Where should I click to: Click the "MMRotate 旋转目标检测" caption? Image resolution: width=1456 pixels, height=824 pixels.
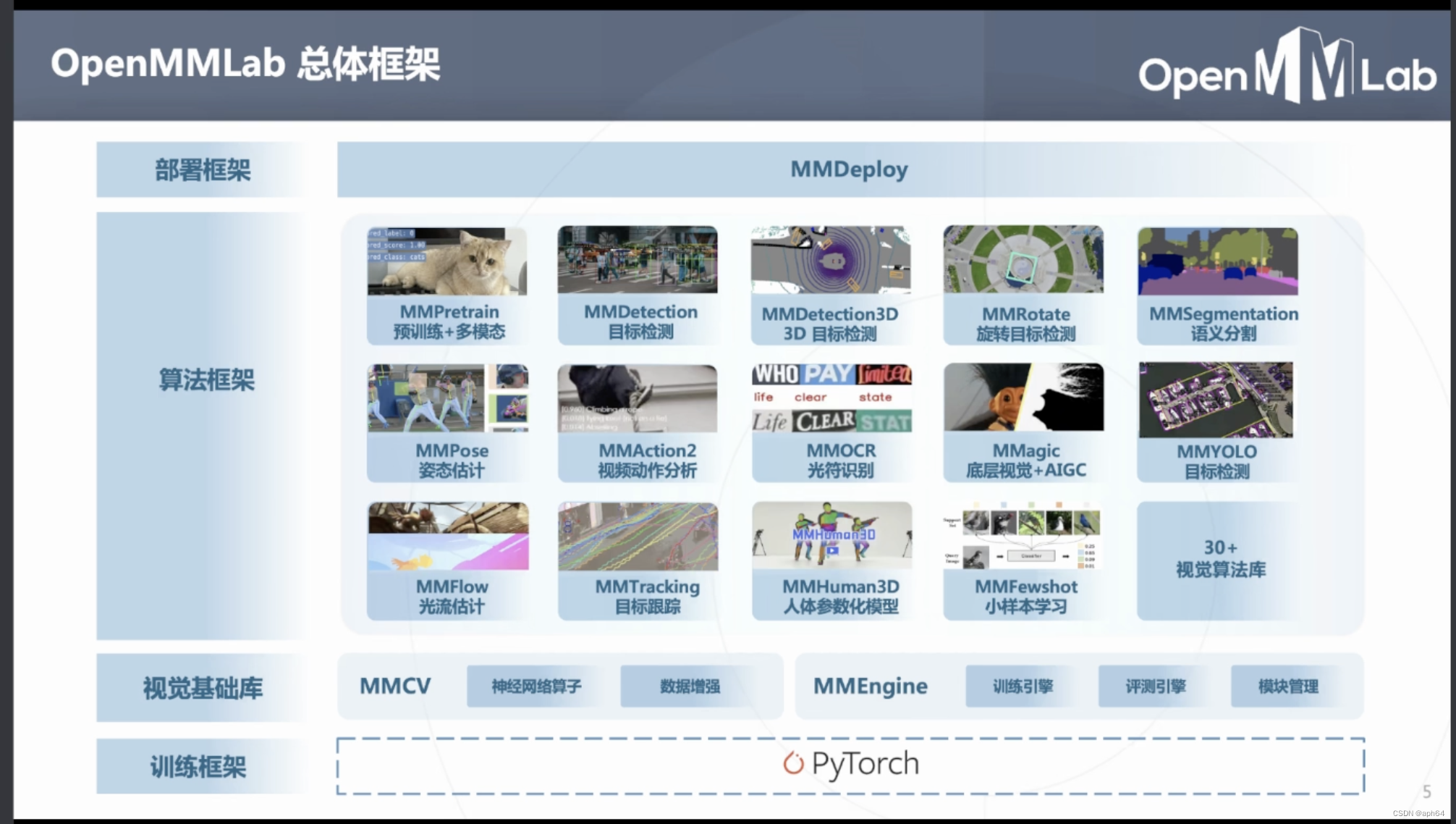pos(1026,324)
